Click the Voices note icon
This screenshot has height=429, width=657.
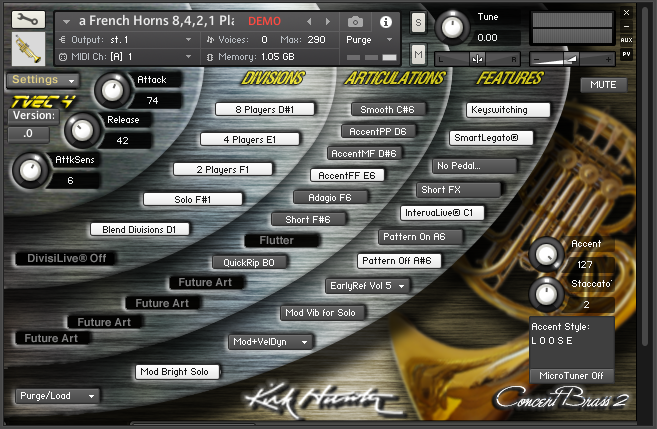[210, 40]
